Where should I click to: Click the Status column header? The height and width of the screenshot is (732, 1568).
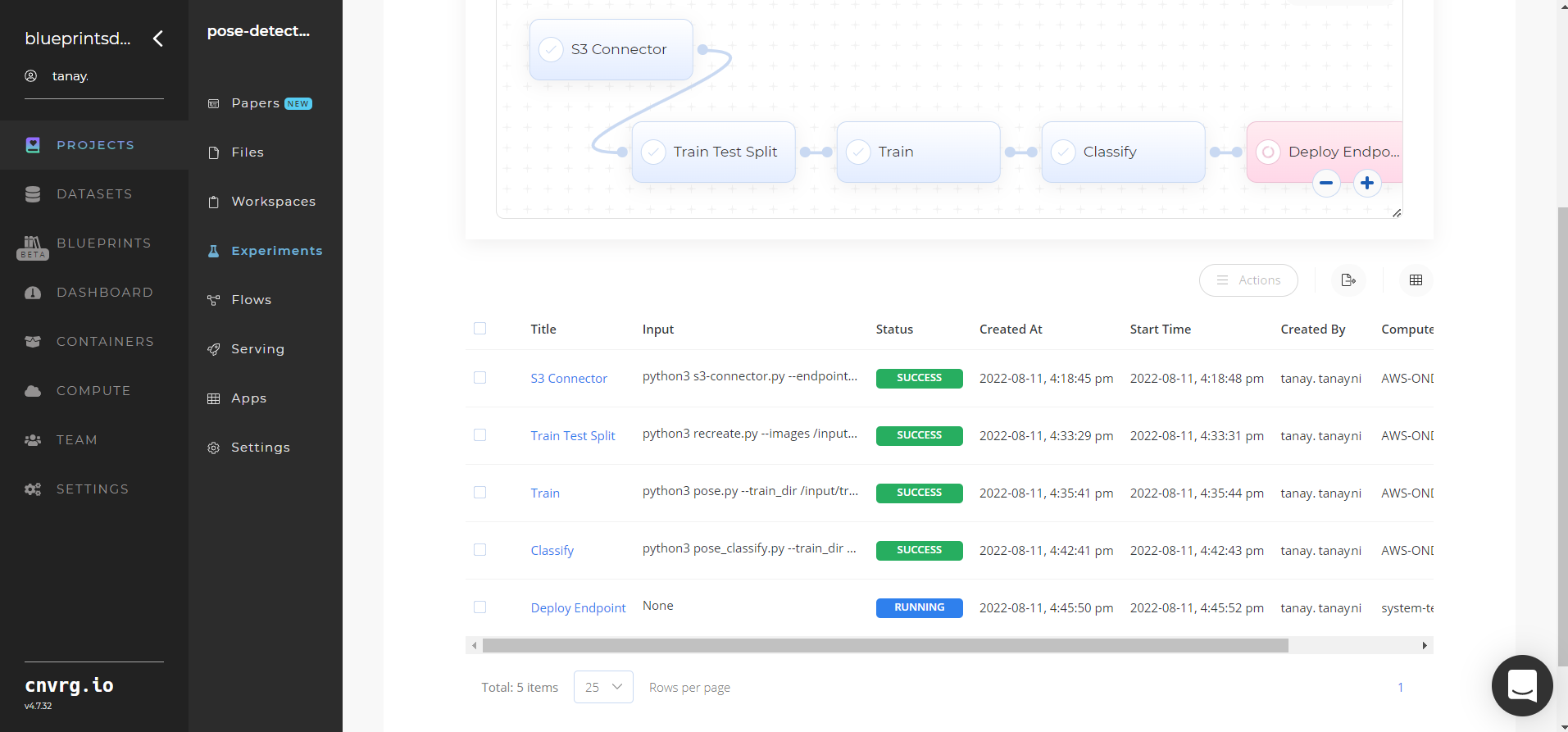(894, 329)
